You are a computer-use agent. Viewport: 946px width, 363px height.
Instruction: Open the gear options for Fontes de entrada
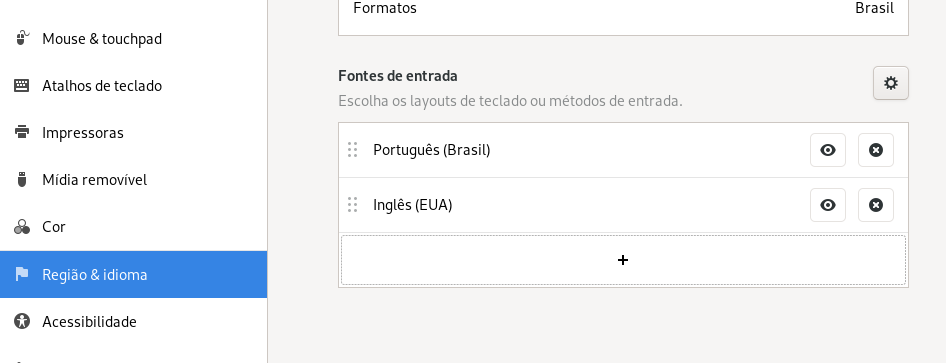tap(890, 83)
